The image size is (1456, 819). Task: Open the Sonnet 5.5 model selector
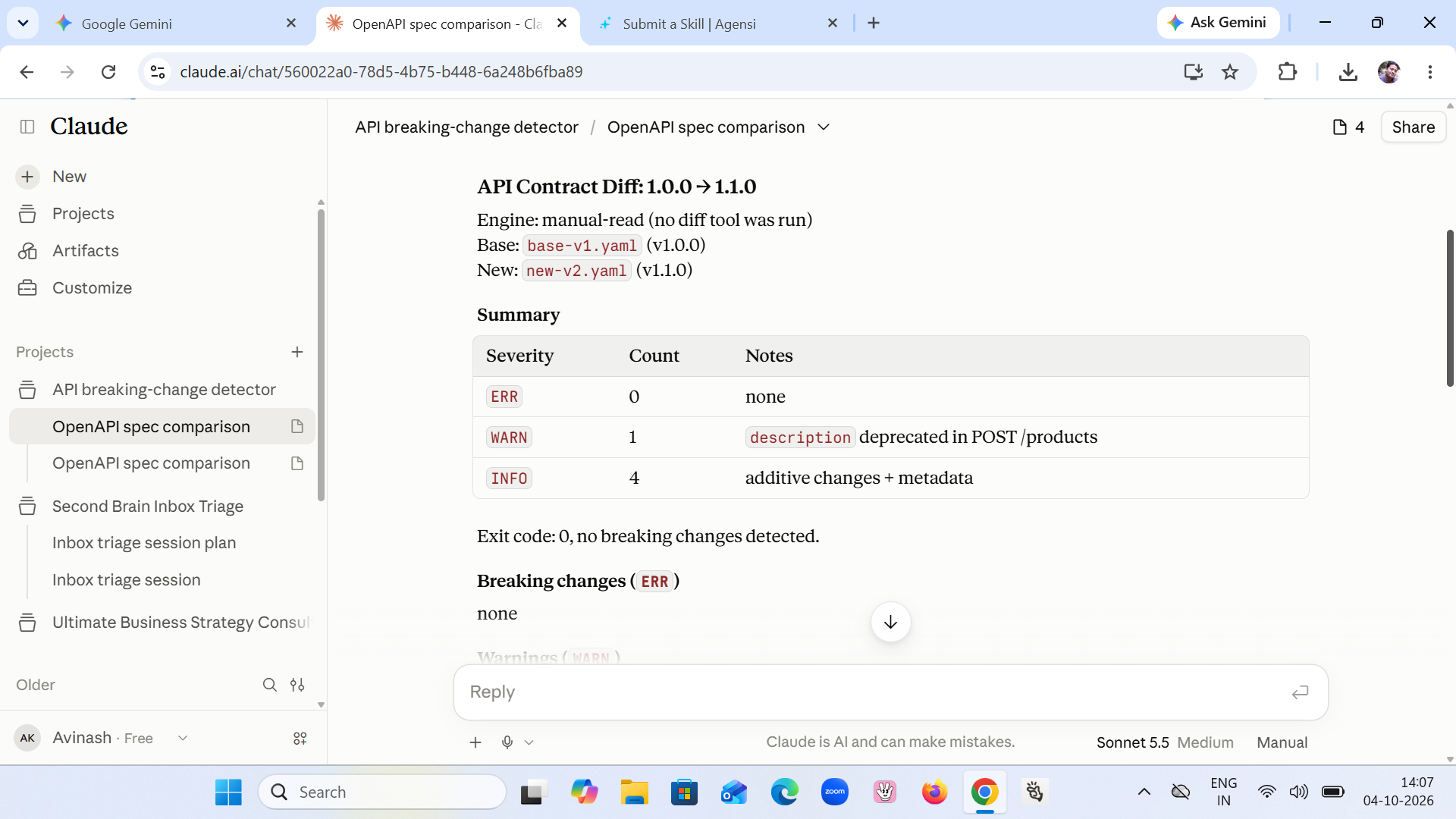(x=1165, y=743)
